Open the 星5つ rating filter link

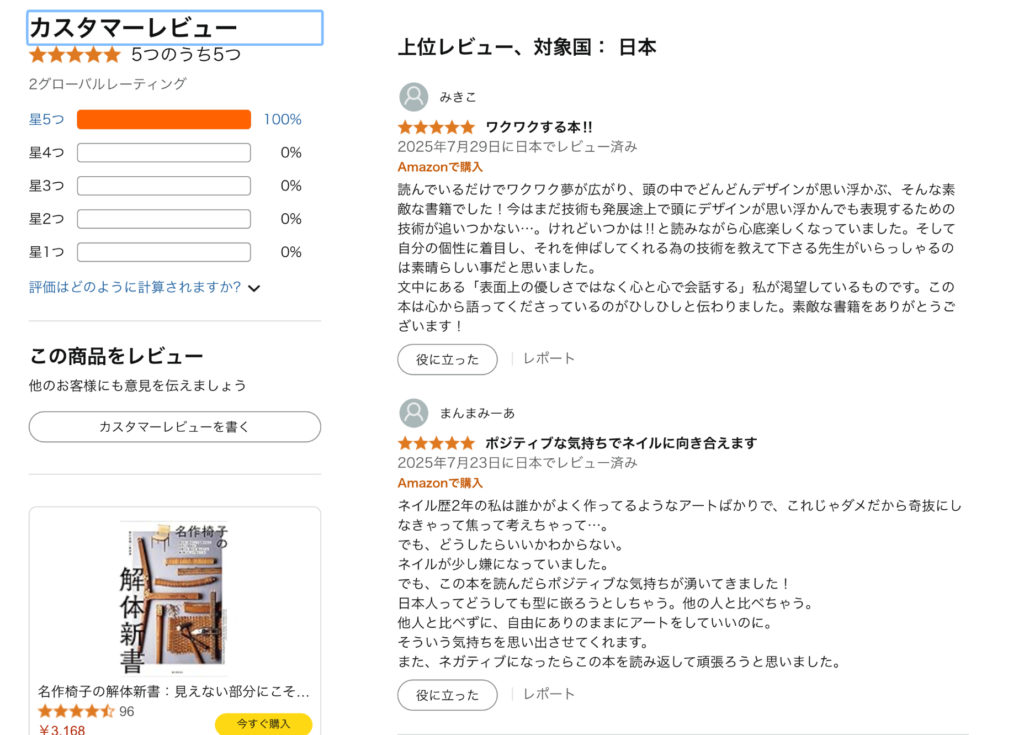point(46,120)
